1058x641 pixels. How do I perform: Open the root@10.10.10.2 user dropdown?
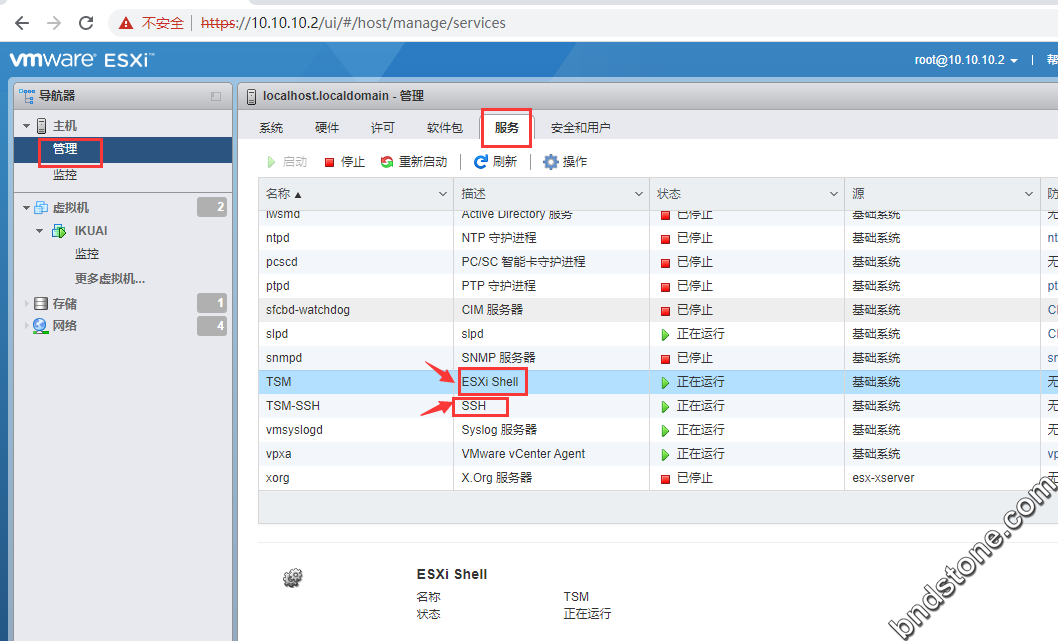[966, 60]
